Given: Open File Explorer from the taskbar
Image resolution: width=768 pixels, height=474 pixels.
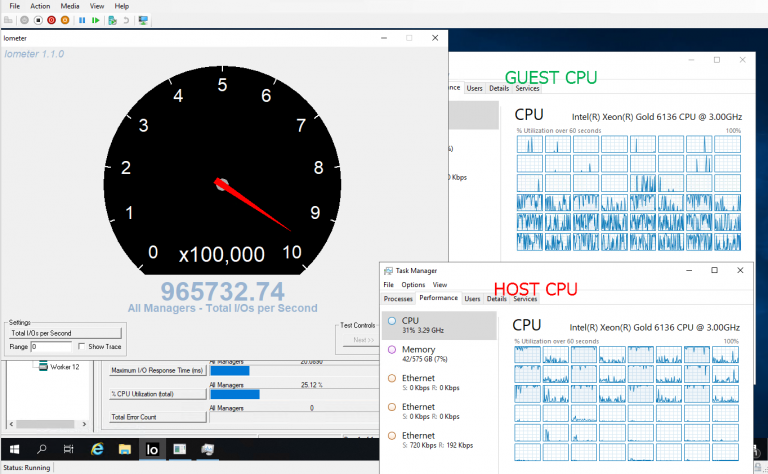Looking at the screenshot, I should 124,449.
